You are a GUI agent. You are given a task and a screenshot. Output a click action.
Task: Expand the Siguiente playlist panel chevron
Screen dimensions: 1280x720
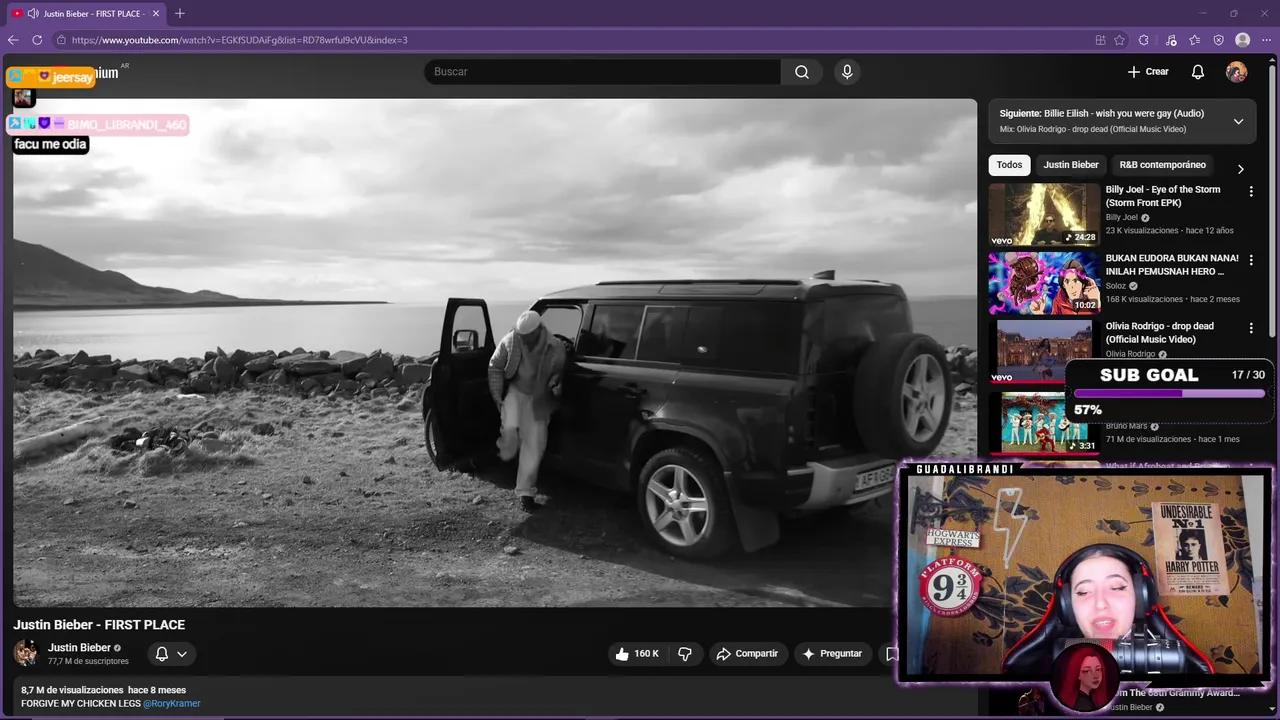click(1238, 121)
